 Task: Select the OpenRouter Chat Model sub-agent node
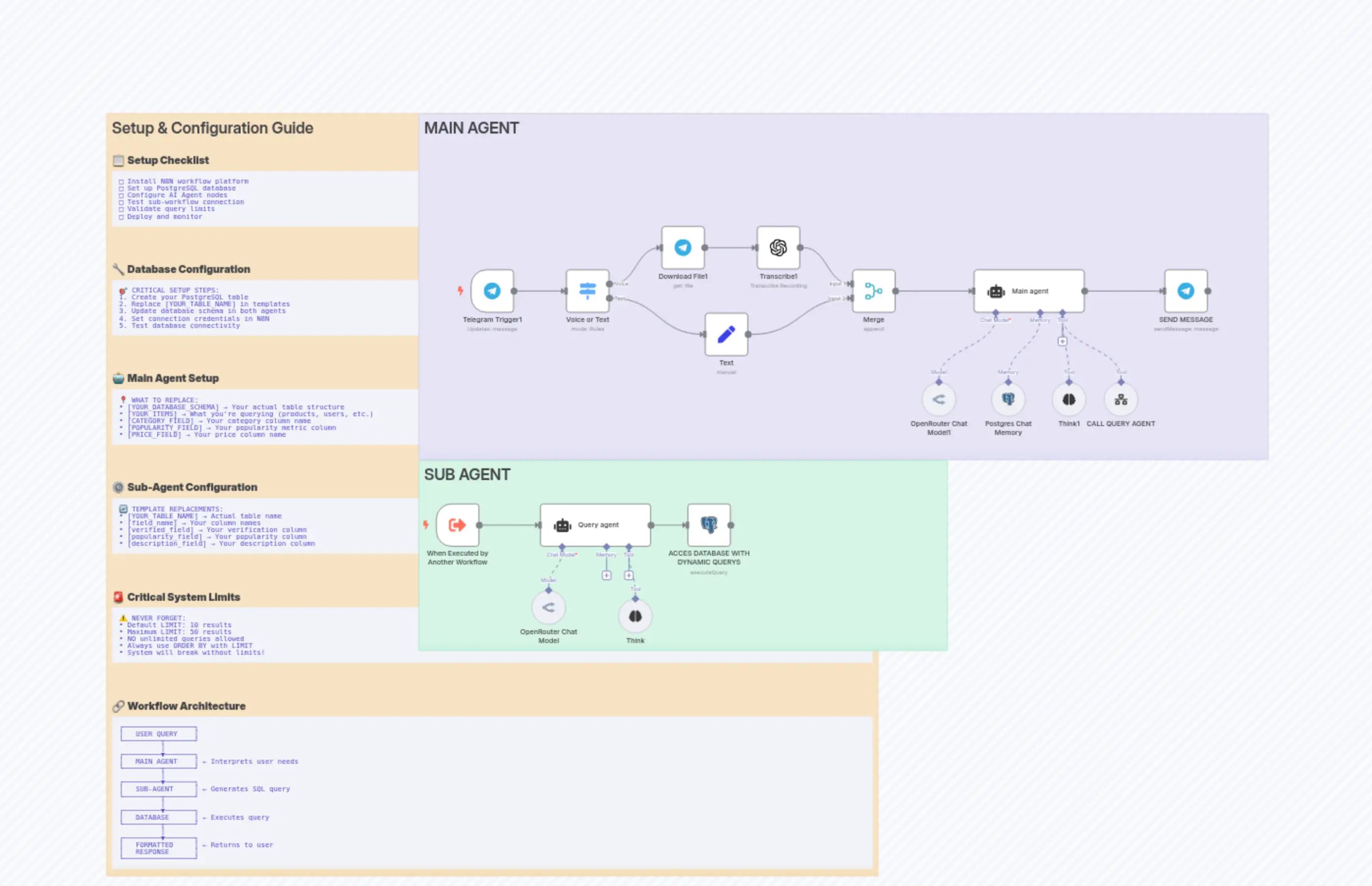coord(549,608)
